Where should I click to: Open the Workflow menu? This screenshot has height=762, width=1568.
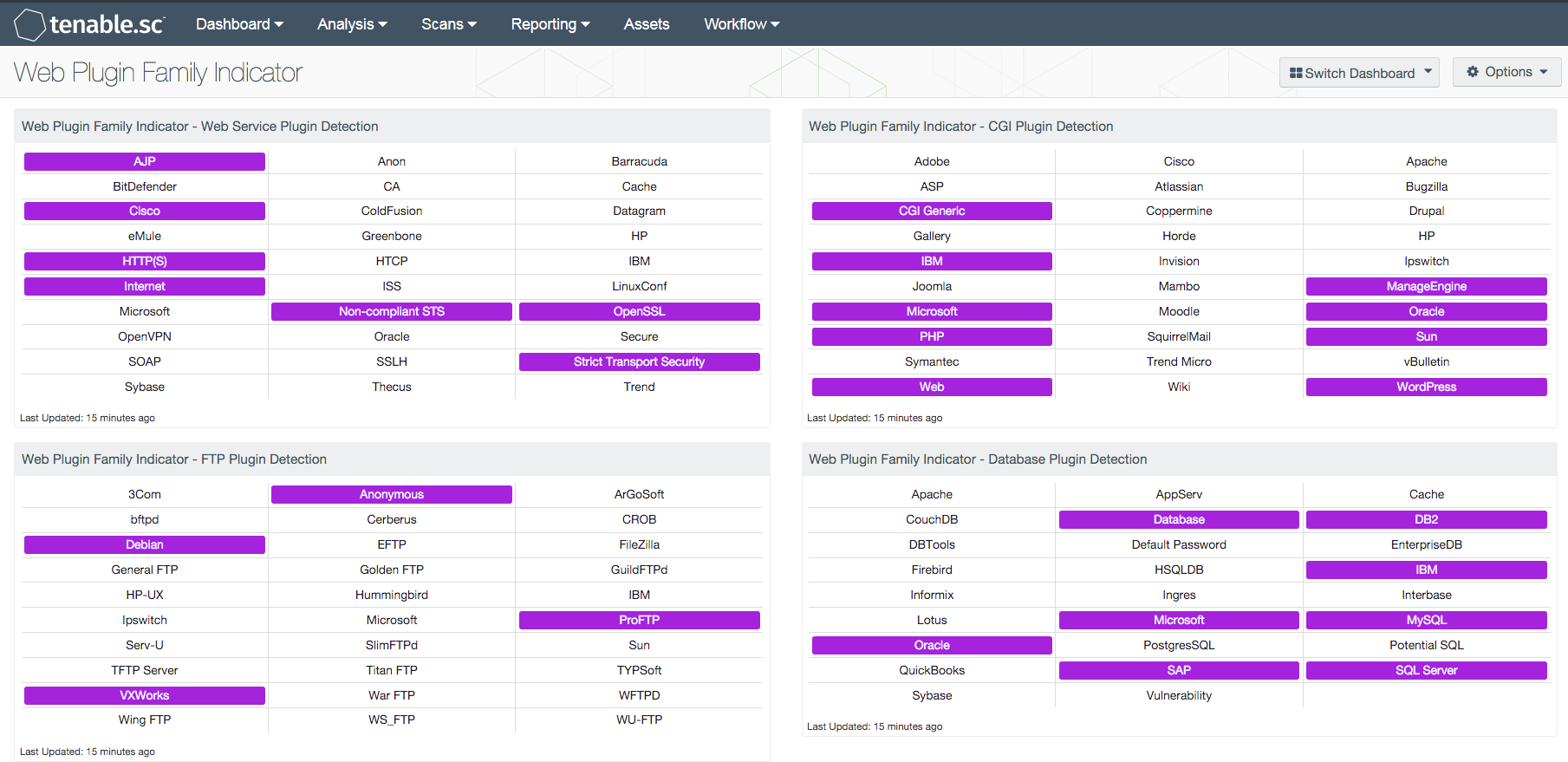742,24
